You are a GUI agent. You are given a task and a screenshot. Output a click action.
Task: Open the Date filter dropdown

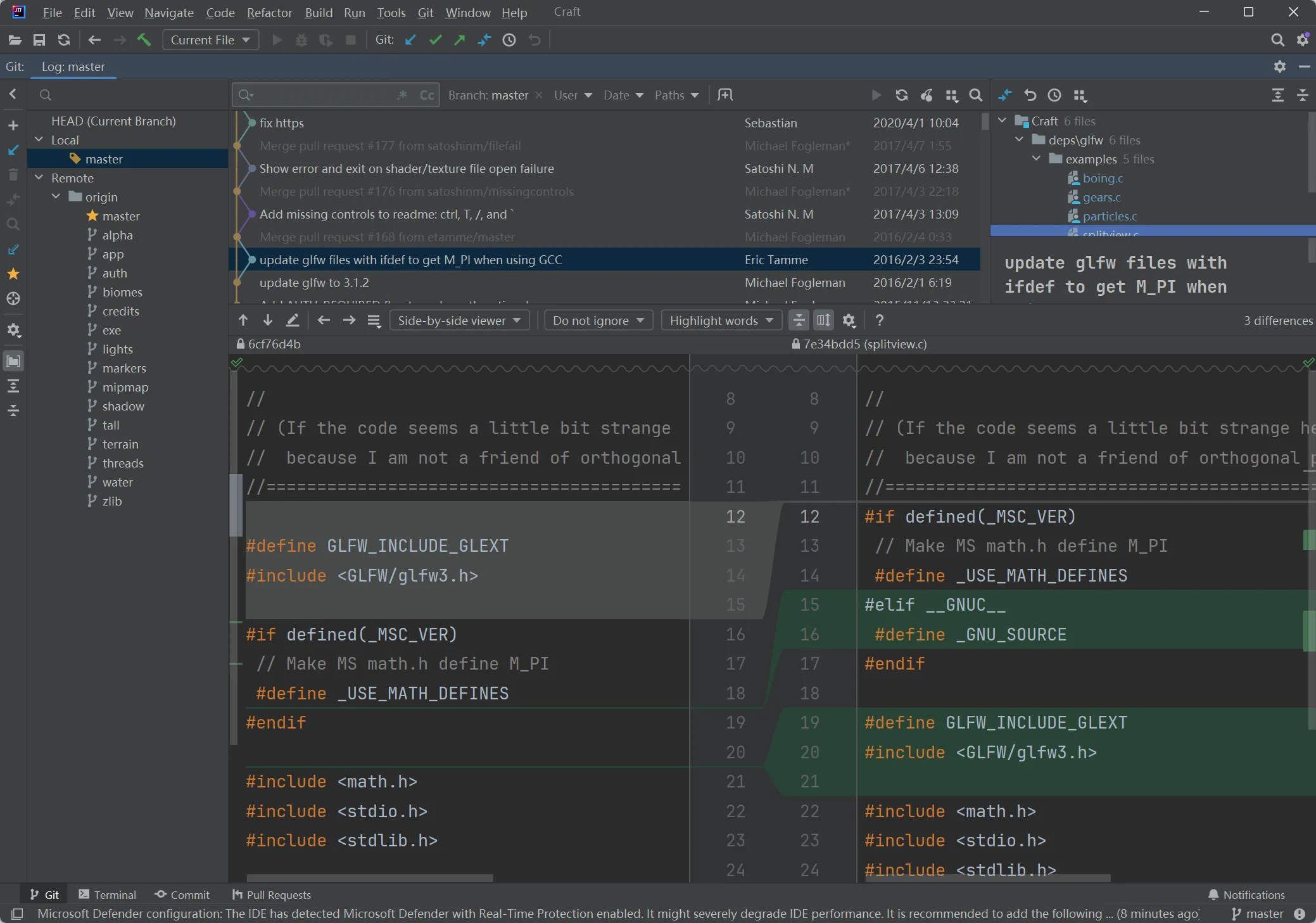(623, 95)
